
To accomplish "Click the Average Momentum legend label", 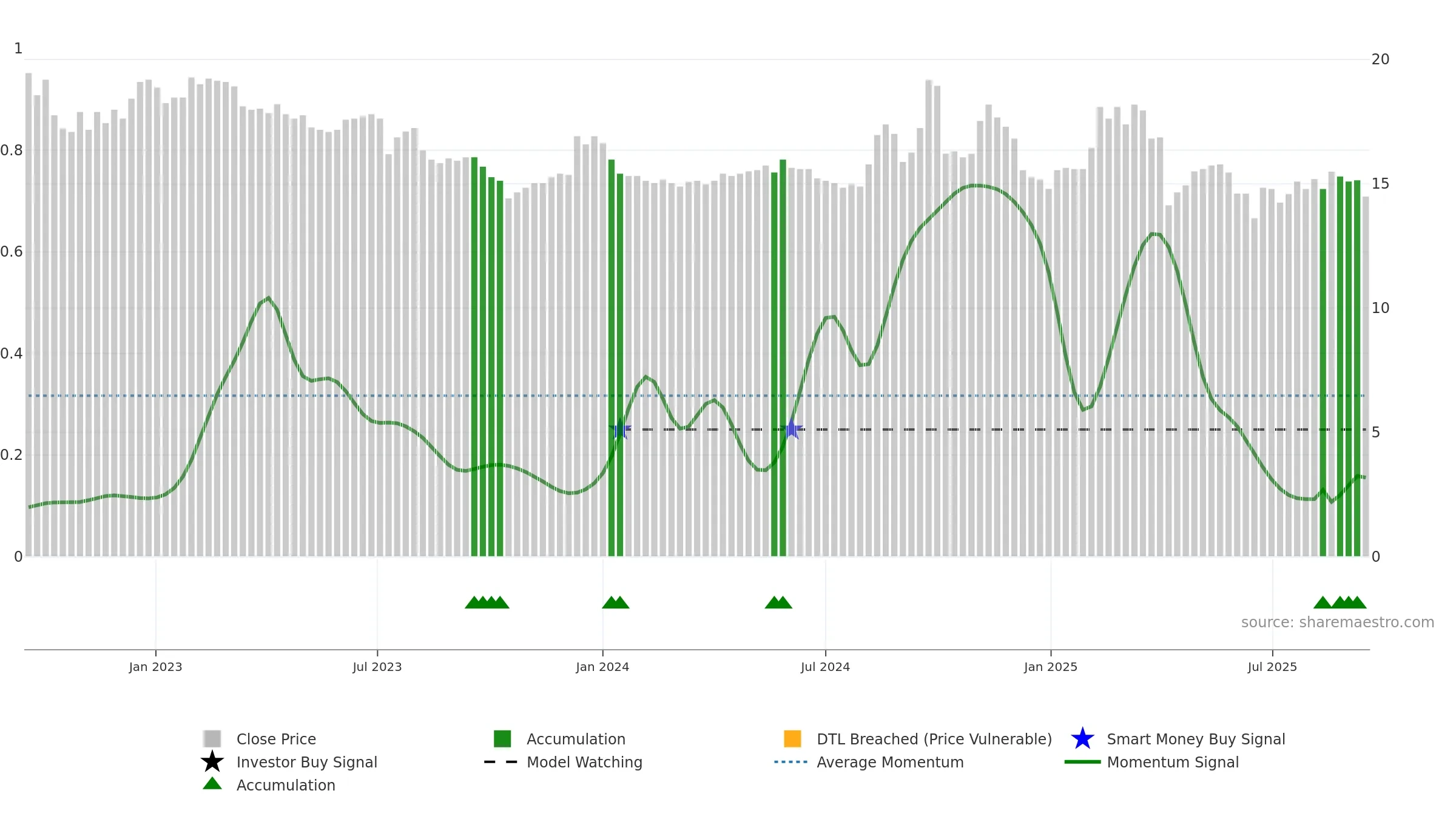I will click(x=890, y=762).
